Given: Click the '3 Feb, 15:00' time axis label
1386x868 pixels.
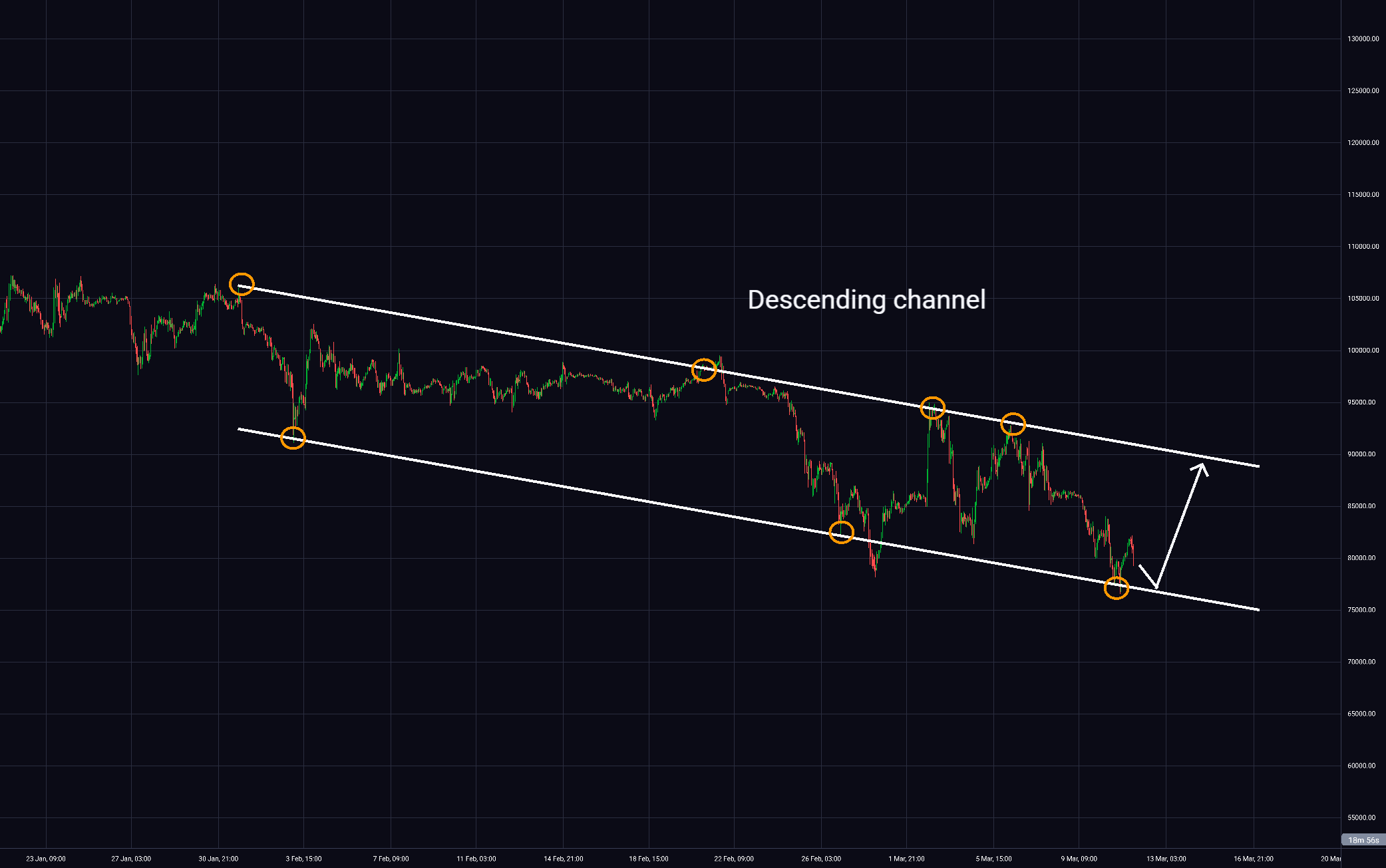Looking at the screenshot, I should tap(303, 859).
